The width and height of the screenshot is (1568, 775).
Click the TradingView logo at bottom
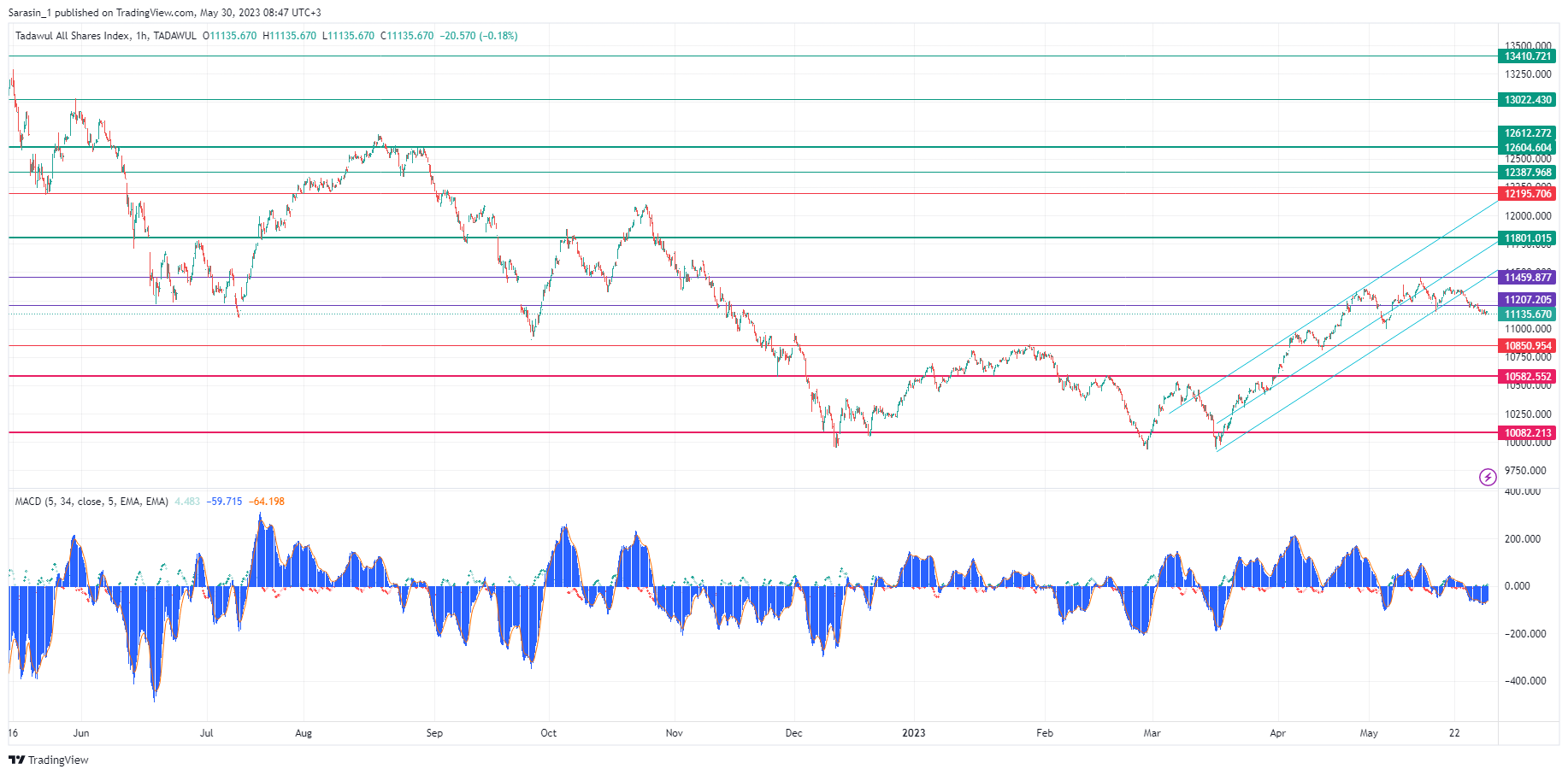click(x=49, y=760)
